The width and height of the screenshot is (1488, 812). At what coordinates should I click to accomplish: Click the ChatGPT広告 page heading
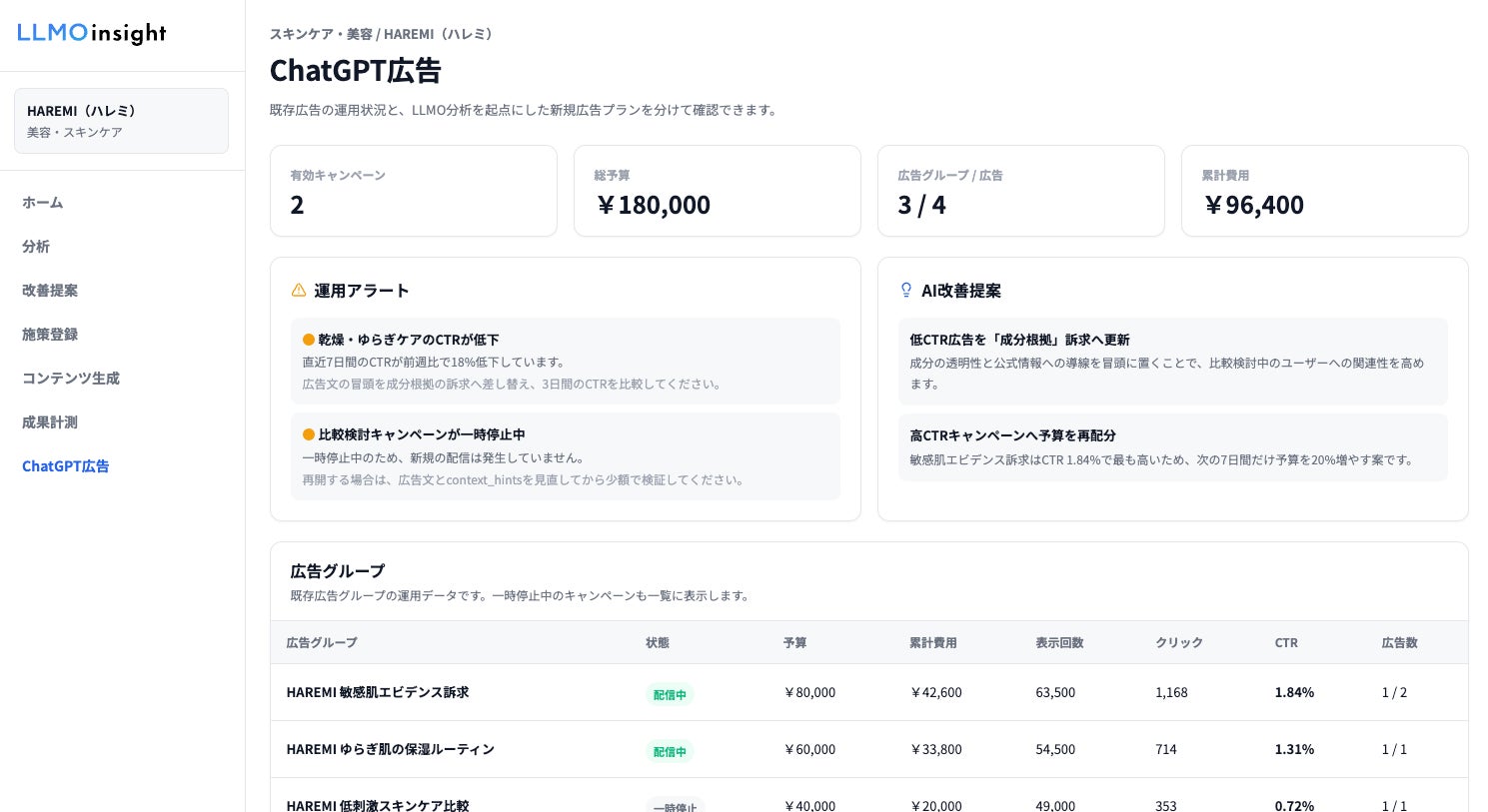tap(356, 71)
